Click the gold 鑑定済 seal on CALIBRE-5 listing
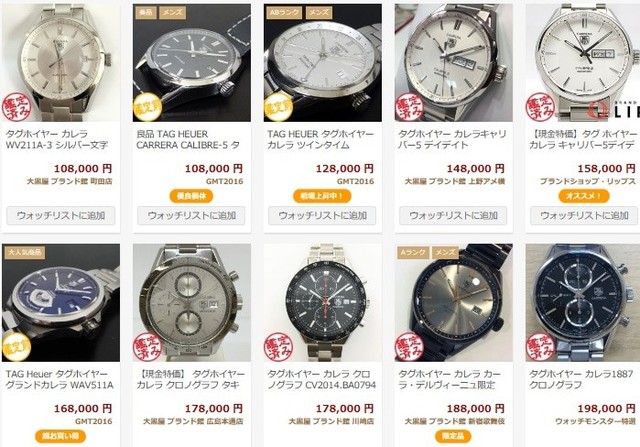The height and width of the screenshot is (447, 640). point(147,107)
